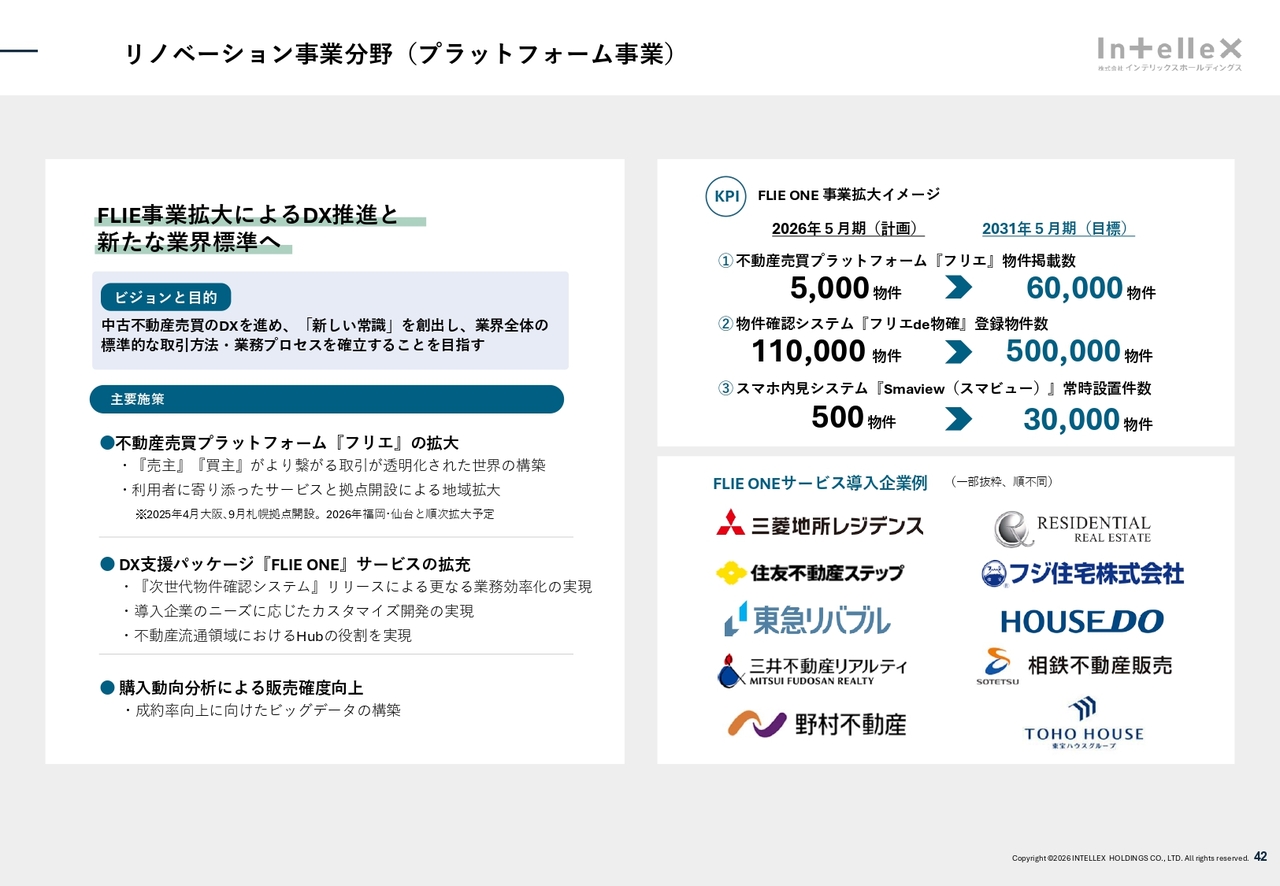The height and width of the screenshot is (886, 1280).
Task: Select the Fuji Jutaku logo
Action: coord(1082,573)
